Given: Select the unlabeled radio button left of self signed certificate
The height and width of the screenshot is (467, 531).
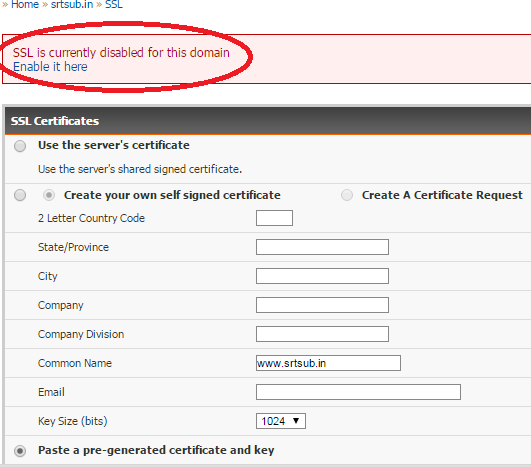Looking at the screenshot, I should pyautogui.click(x=20, y=195).
